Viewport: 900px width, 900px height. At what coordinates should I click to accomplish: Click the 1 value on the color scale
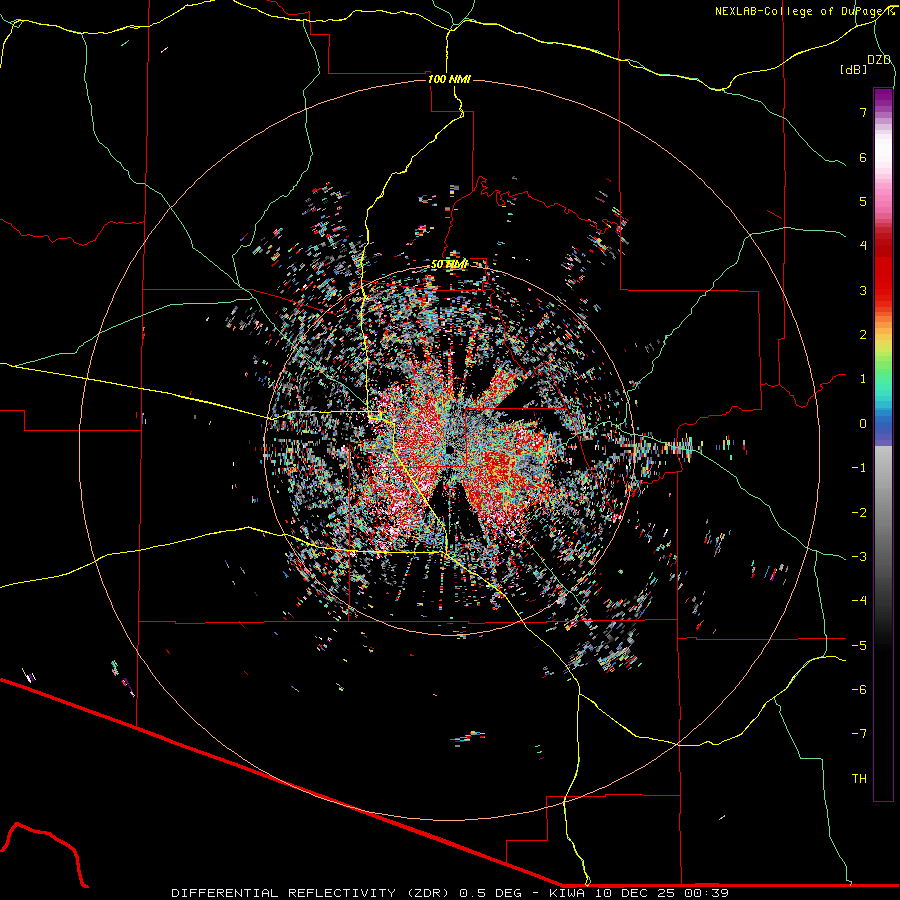[863, 379]
